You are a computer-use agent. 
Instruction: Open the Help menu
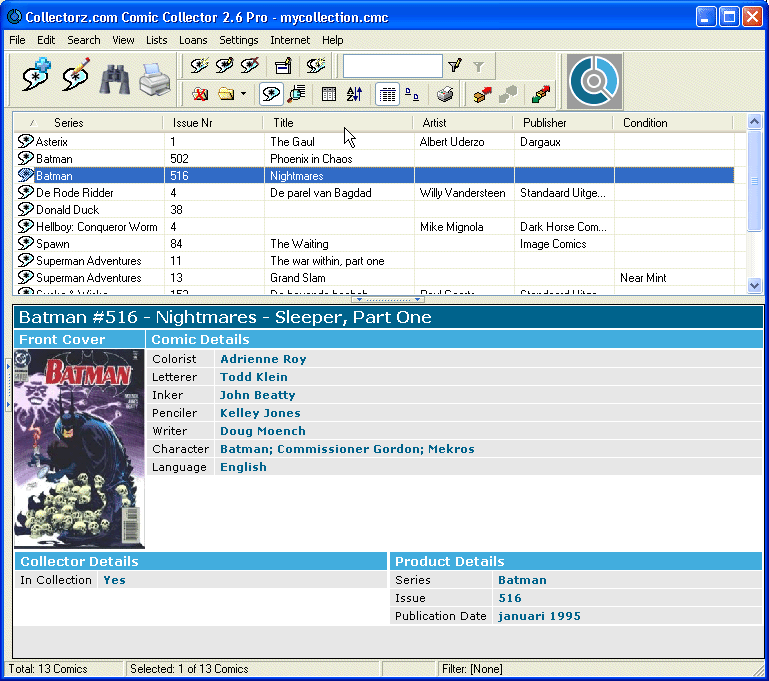coord(333,40)
